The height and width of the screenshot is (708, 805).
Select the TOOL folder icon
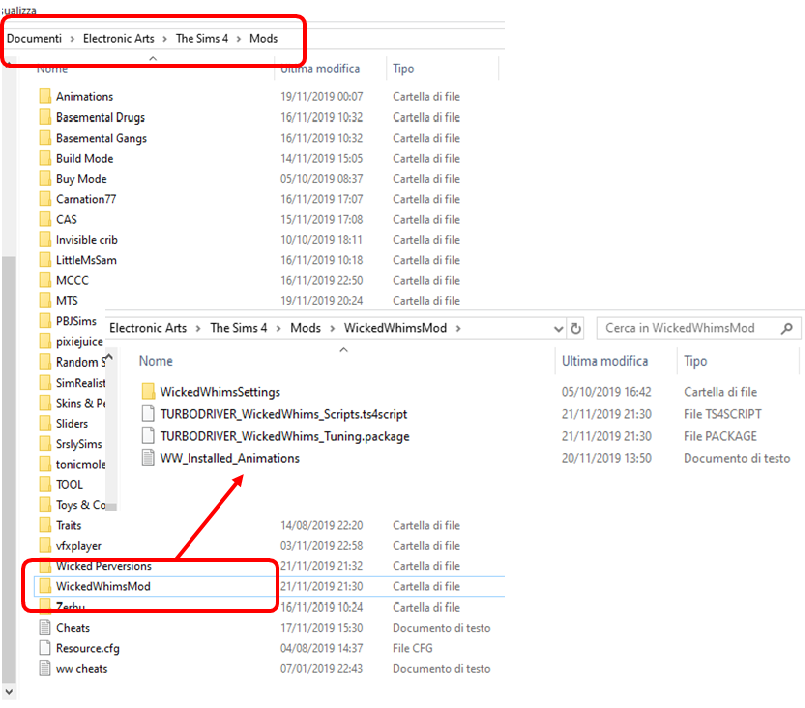45,485
